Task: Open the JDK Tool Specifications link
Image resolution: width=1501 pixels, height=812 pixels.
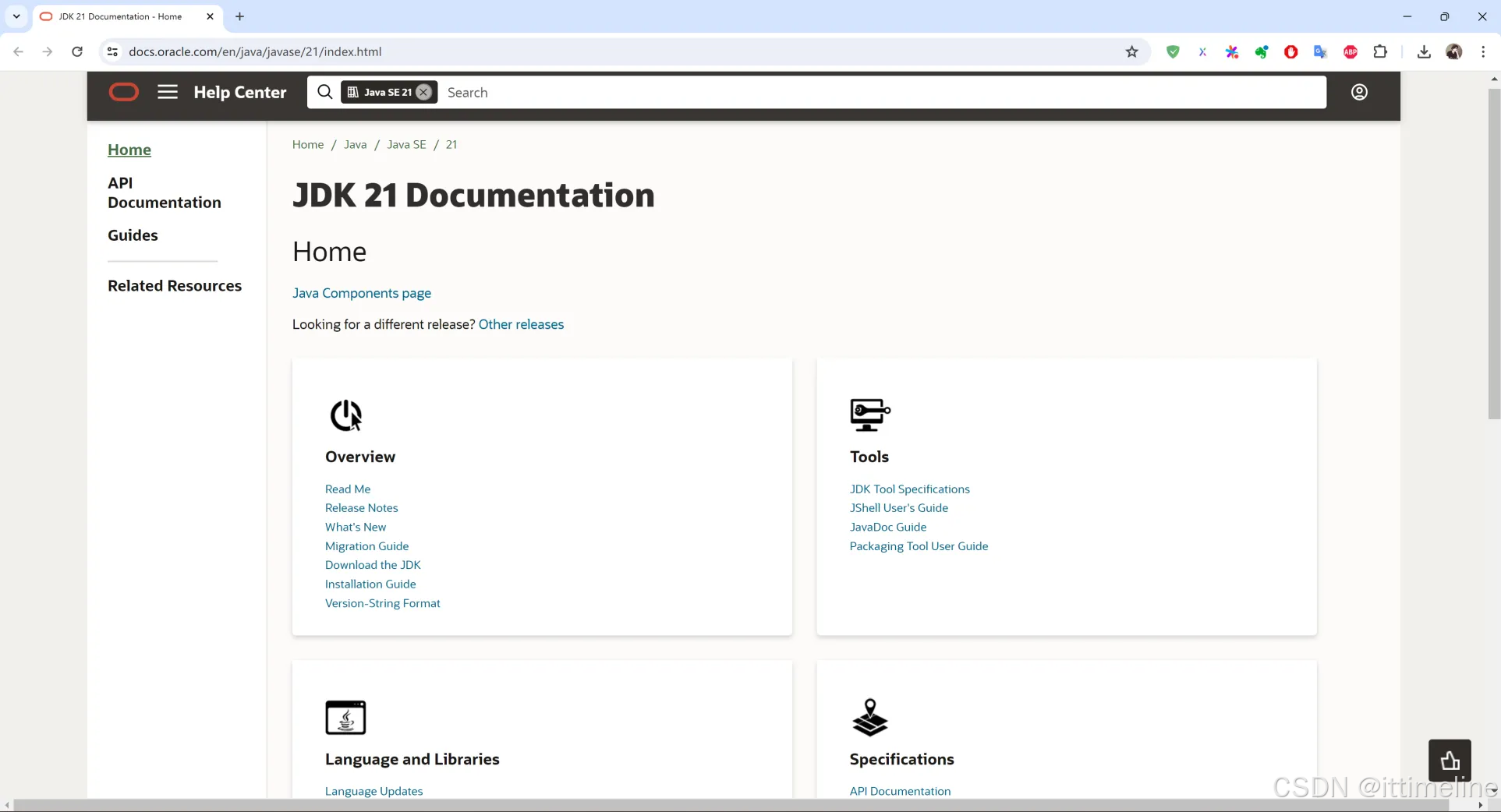Action: pyautogui.click(x=910, y=489)
